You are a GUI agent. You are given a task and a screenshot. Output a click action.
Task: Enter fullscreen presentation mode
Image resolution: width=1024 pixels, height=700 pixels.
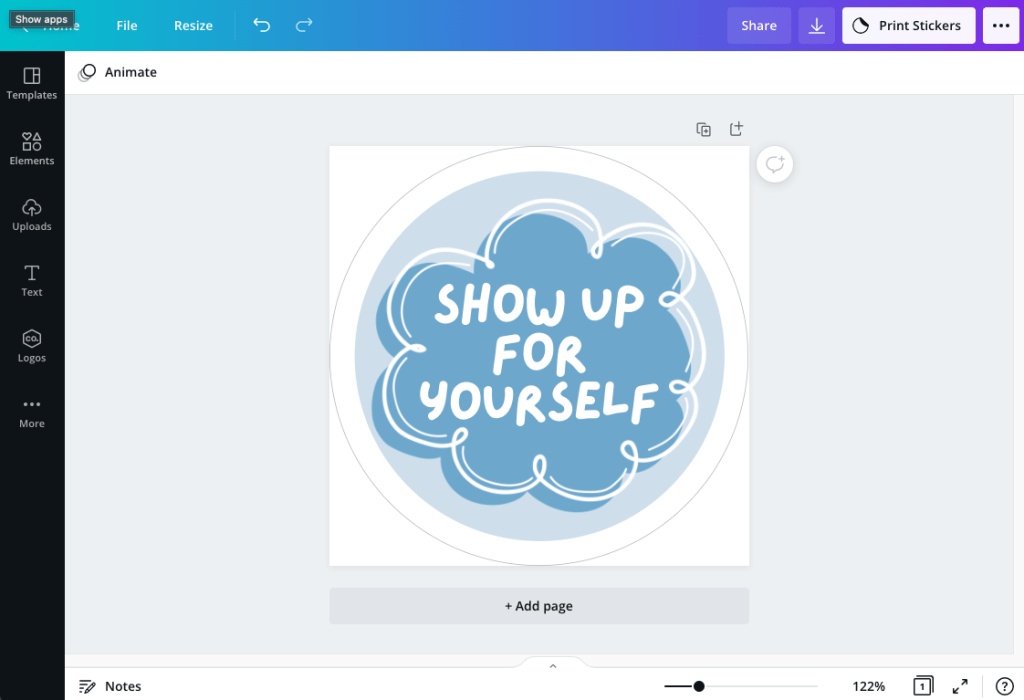point(960,686)
